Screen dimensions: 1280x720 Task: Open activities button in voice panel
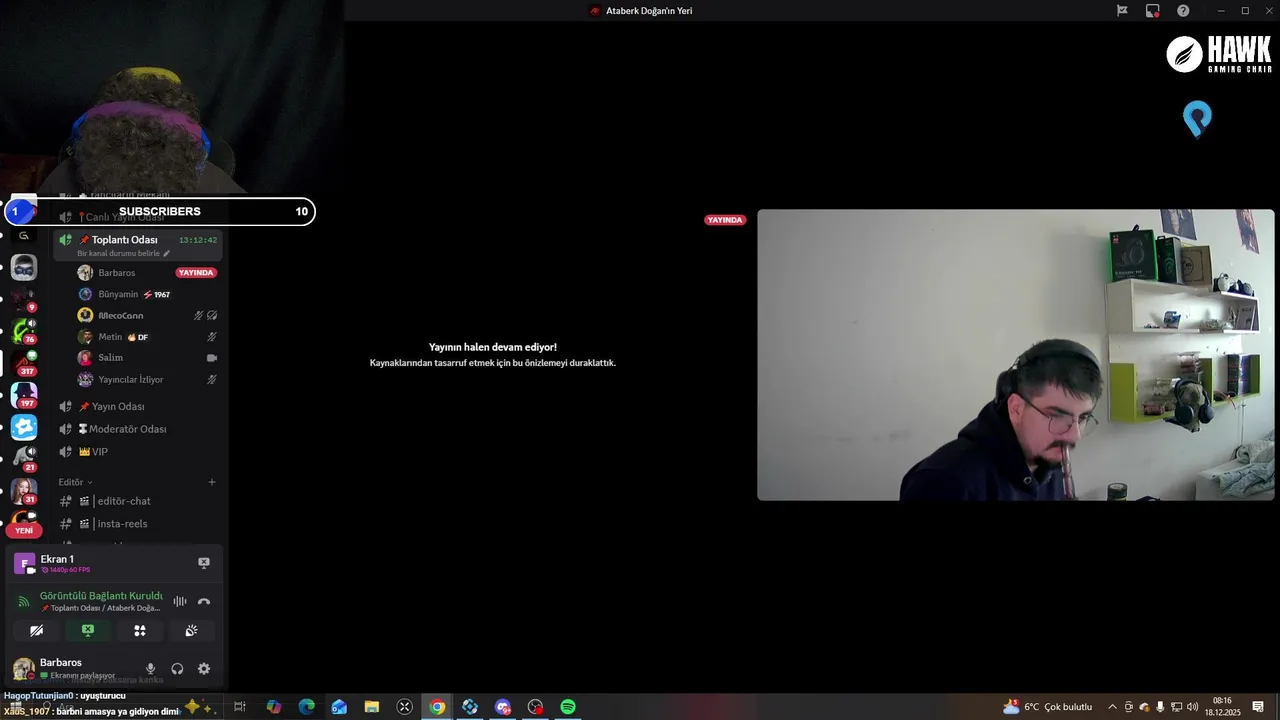tap(140, 630)
